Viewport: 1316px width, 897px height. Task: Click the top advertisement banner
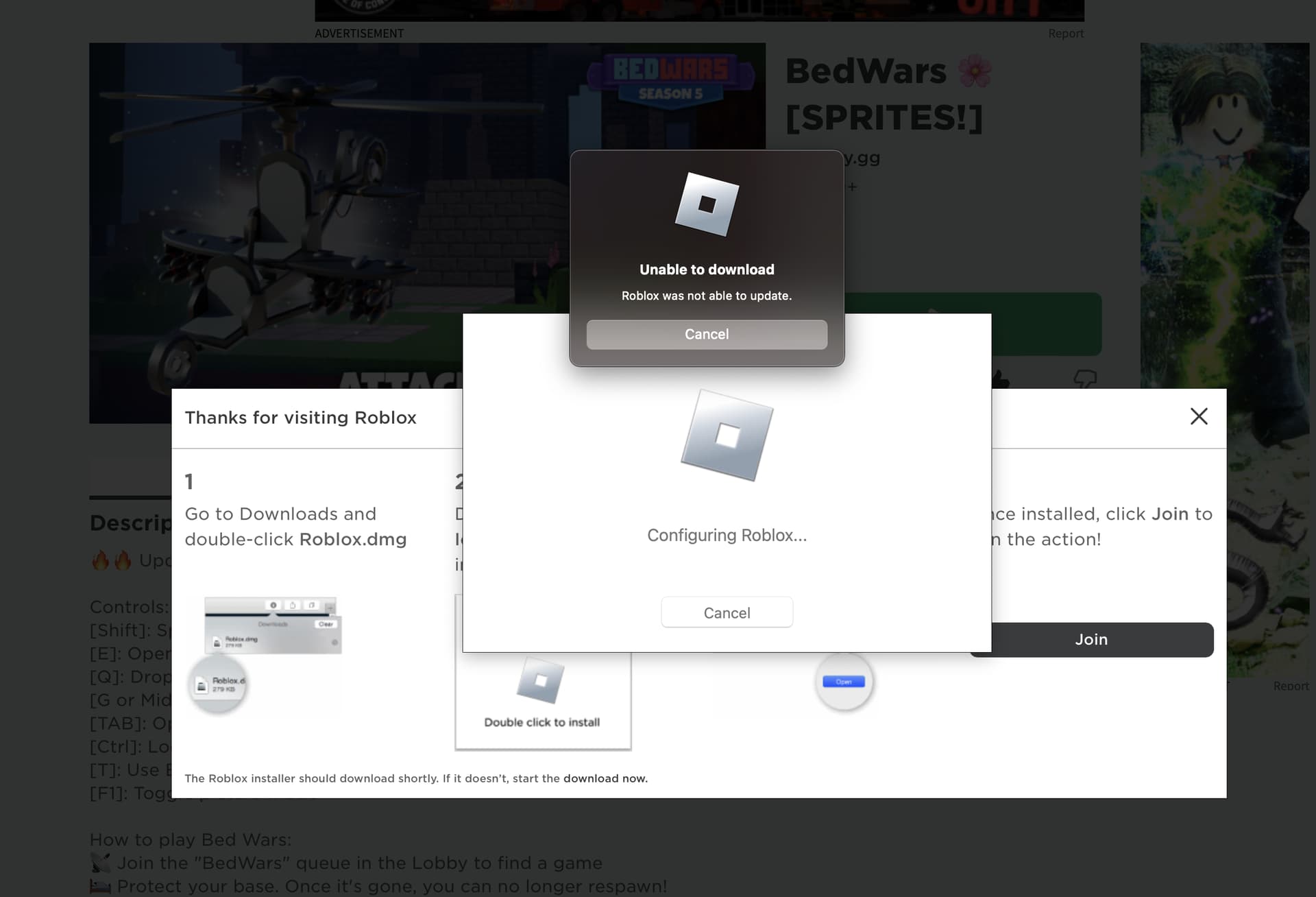(699, 10)
